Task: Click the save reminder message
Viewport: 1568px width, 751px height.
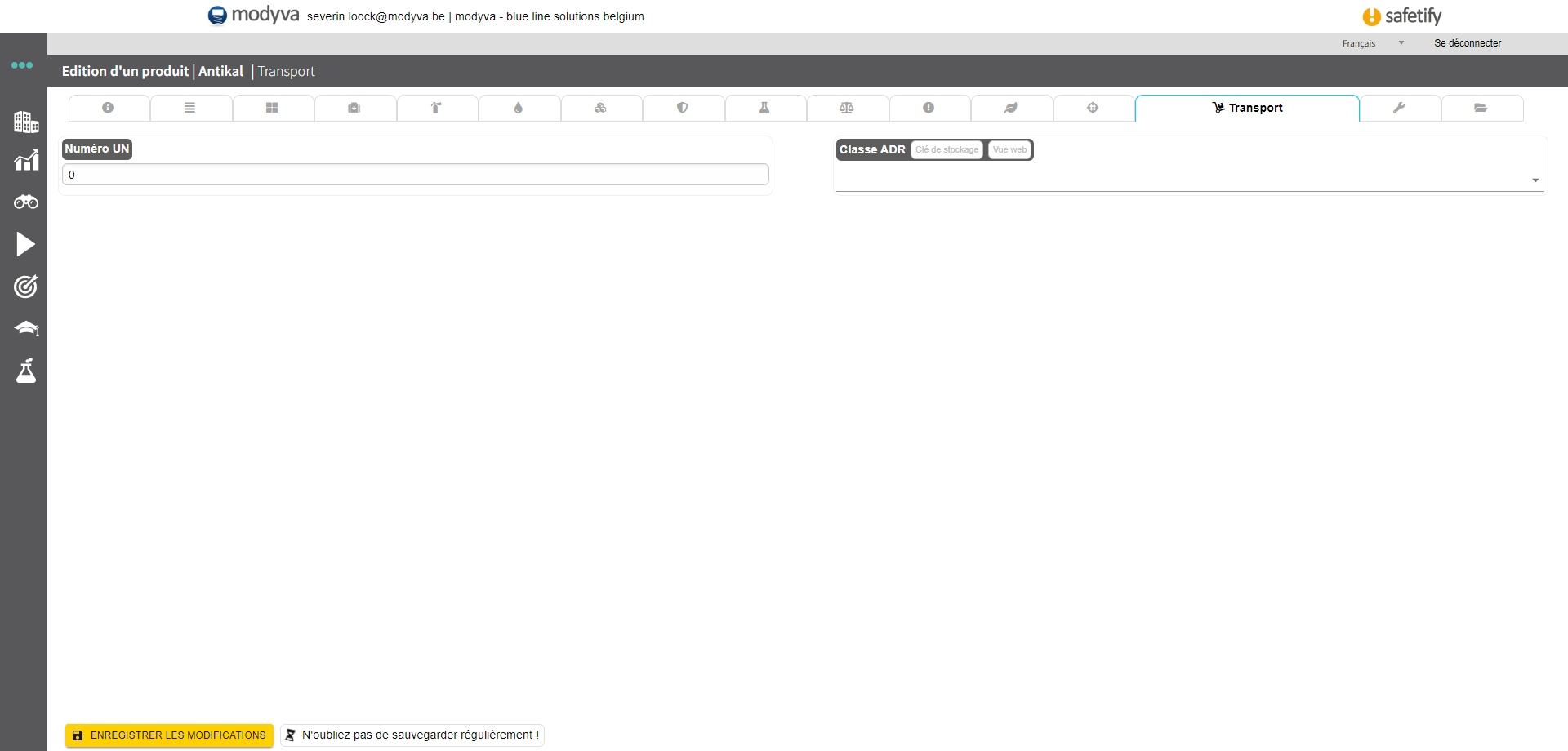Action: pos(412,735)
